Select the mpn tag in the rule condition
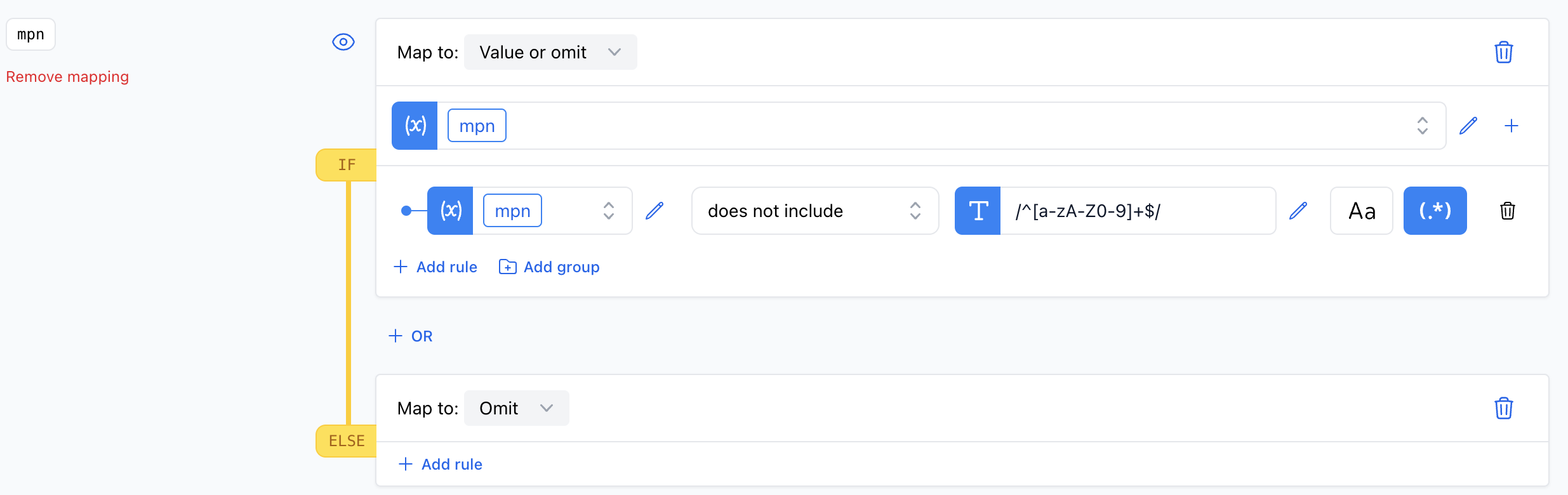 coord(512,211)
